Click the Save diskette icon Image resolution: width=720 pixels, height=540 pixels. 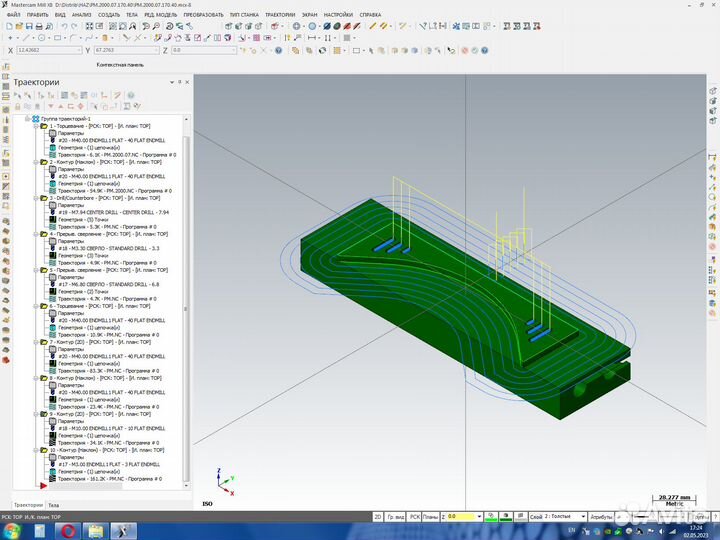point(29,27)
